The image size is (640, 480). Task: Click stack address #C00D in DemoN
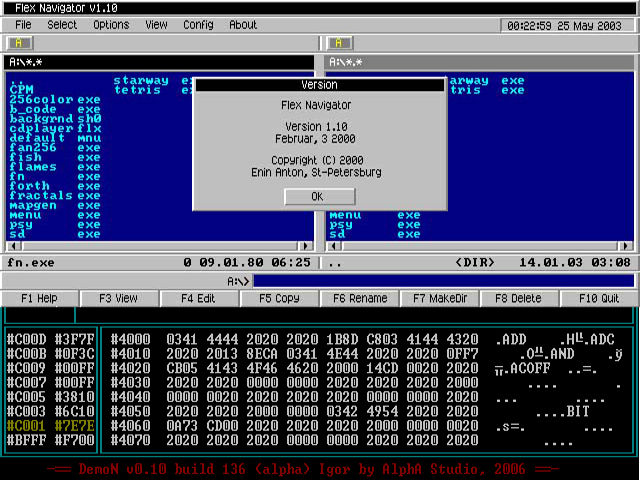(26, 340)
